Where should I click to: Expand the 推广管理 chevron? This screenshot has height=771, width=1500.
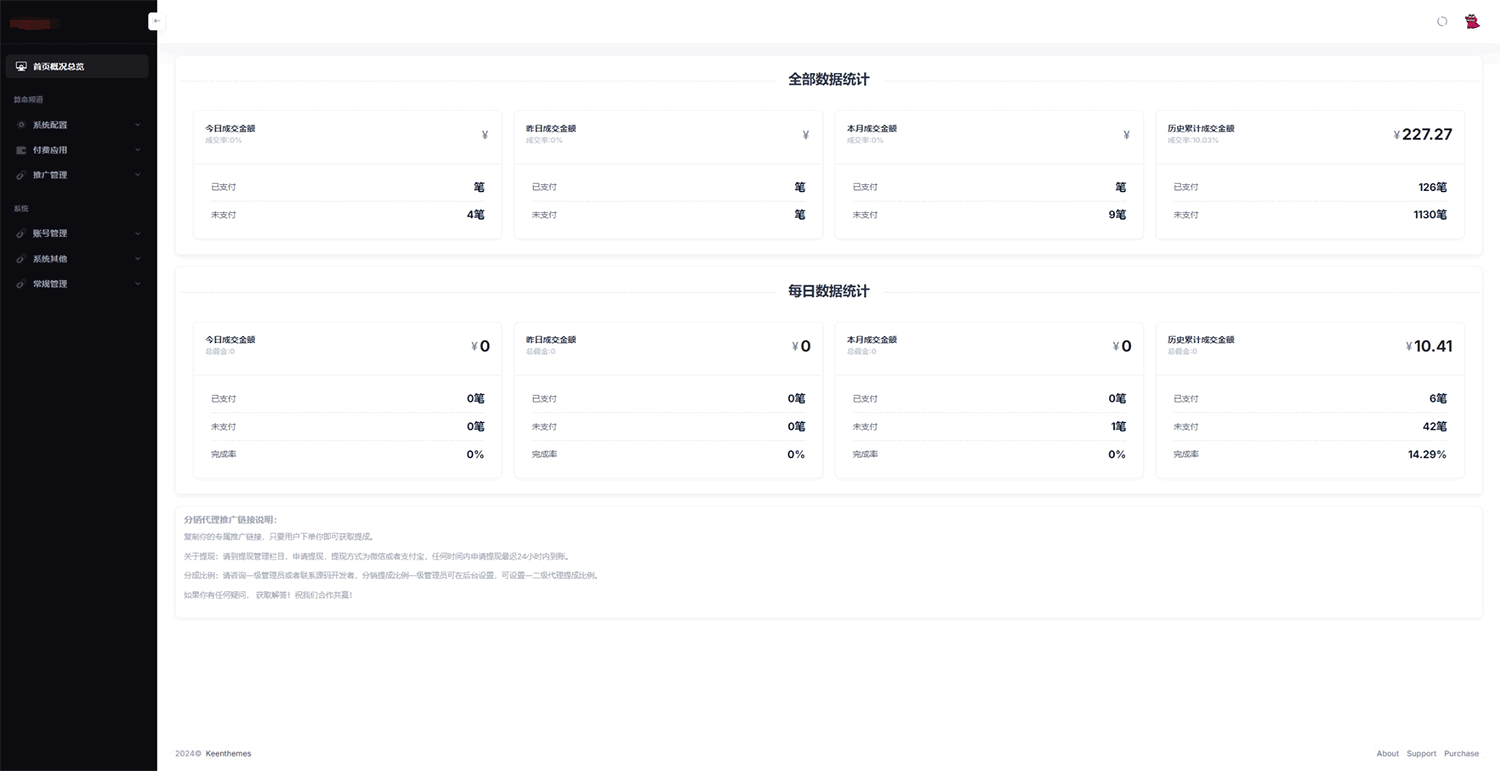click(138, 175)
